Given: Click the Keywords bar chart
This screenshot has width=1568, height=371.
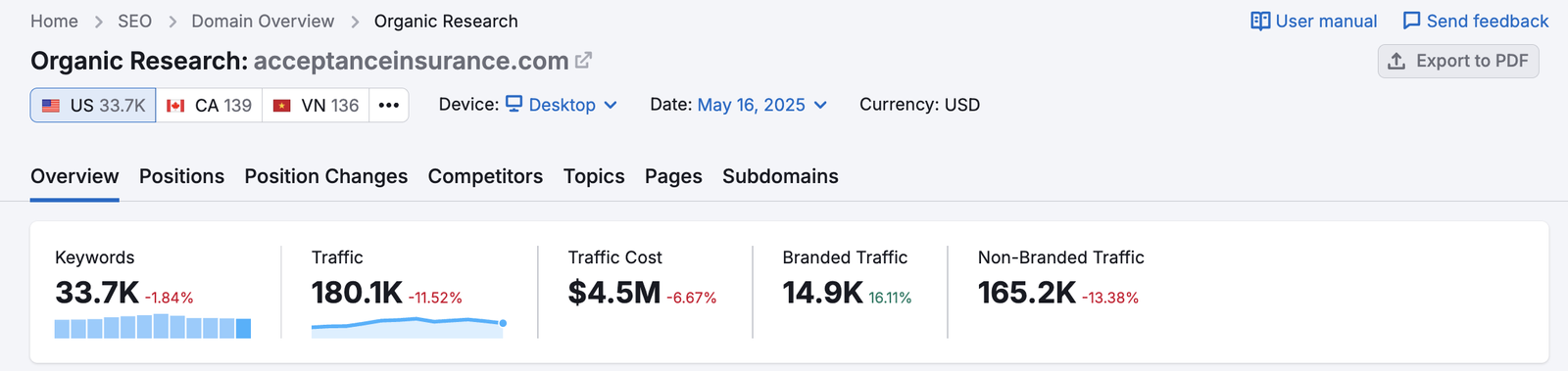Looking at the screenshot, I should (x=153, y=326).
